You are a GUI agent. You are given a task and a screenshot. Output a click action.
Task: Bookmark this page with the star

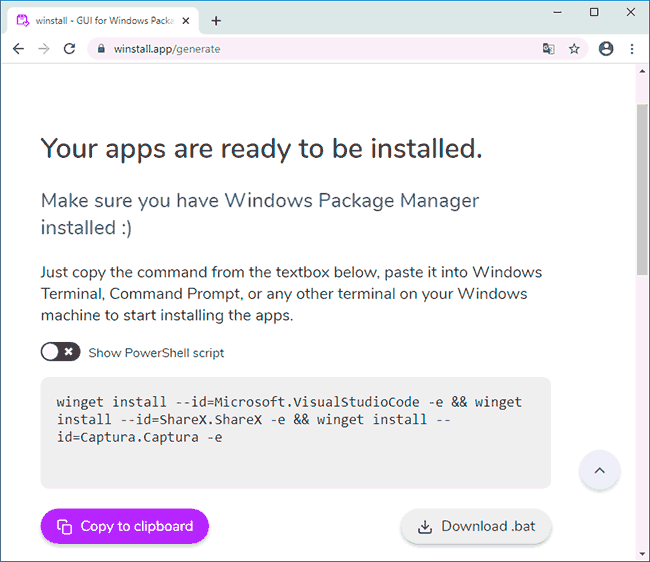(574, 49)
